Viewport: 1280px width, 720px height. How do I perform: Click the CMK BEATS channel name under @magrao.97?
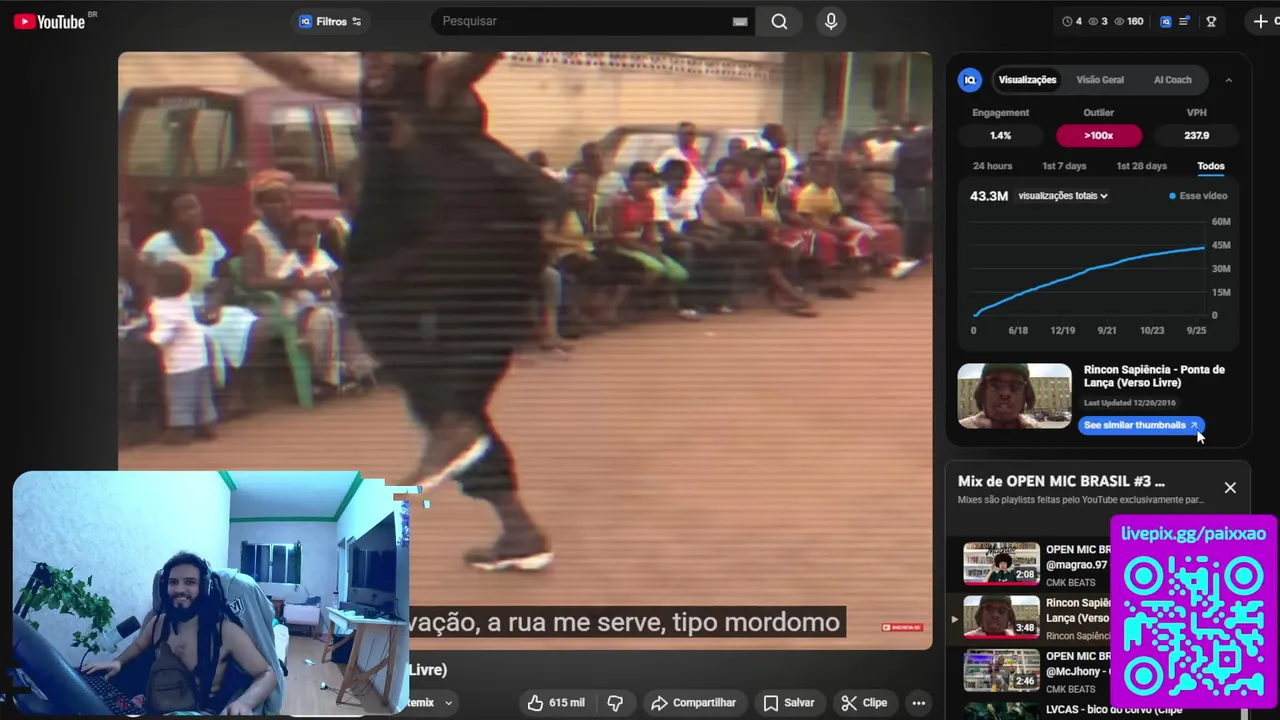1071,582
